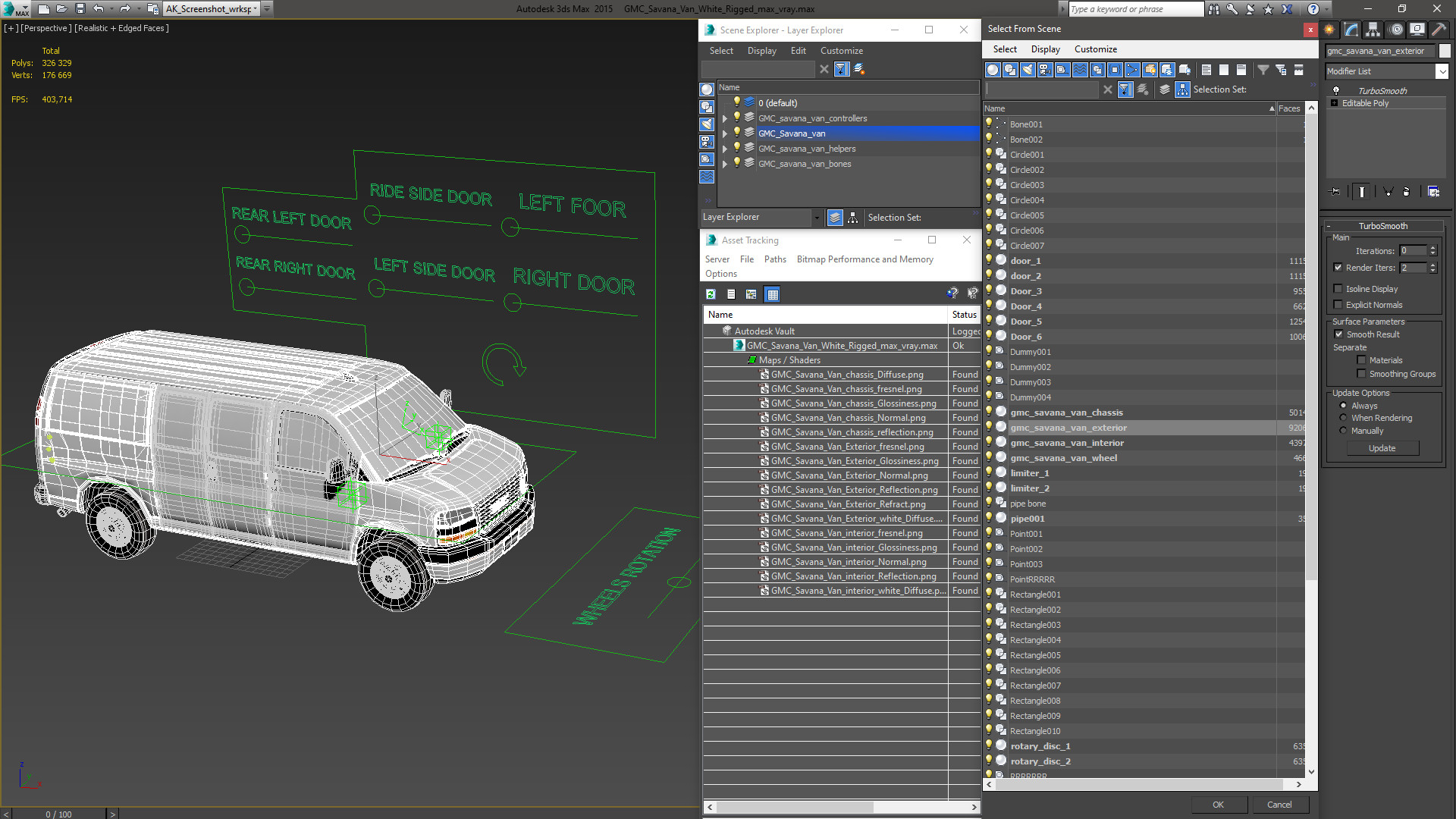Select the When Rendering update option
The width and height of the screenshot is (1456, 819).
1343,418
